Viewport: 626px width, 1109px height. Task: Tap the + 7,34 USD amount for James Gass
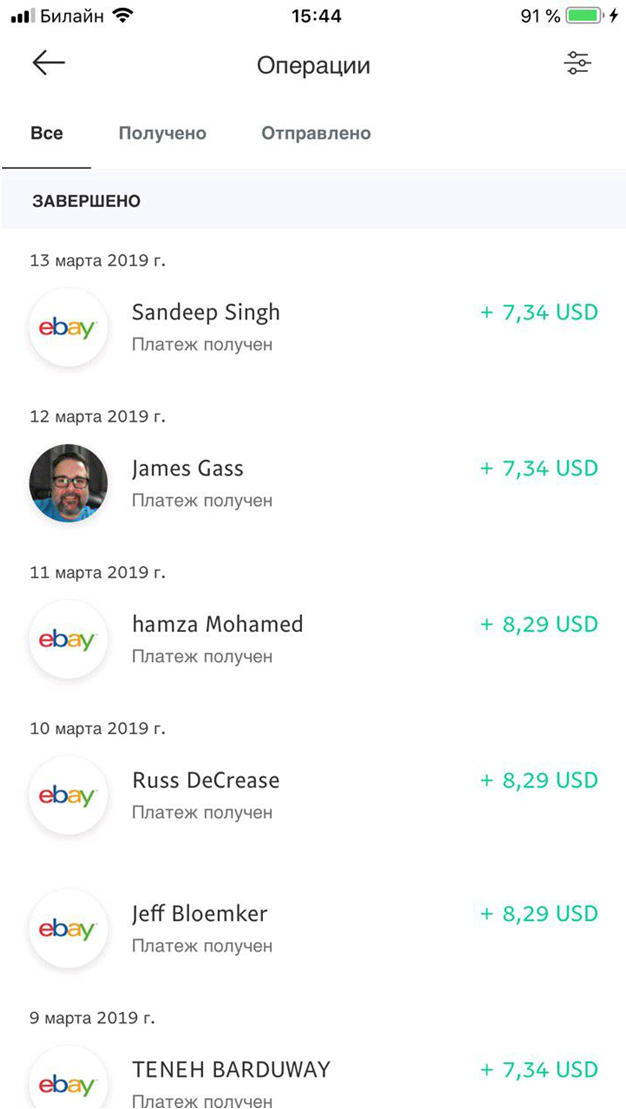click(x=538, y=468)
